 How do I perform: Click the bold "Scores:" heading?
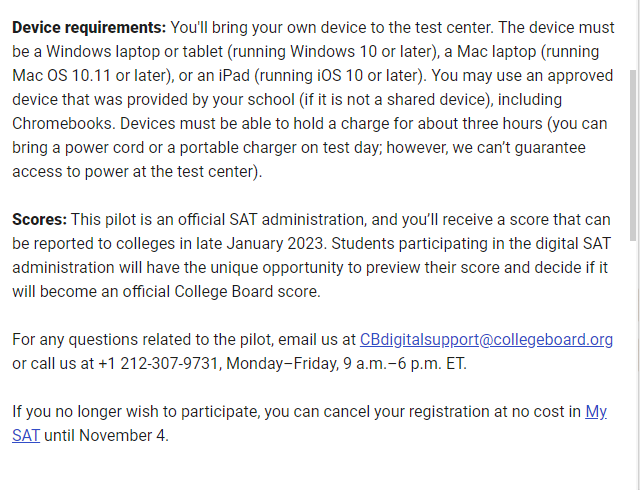[x=39, y=220]
